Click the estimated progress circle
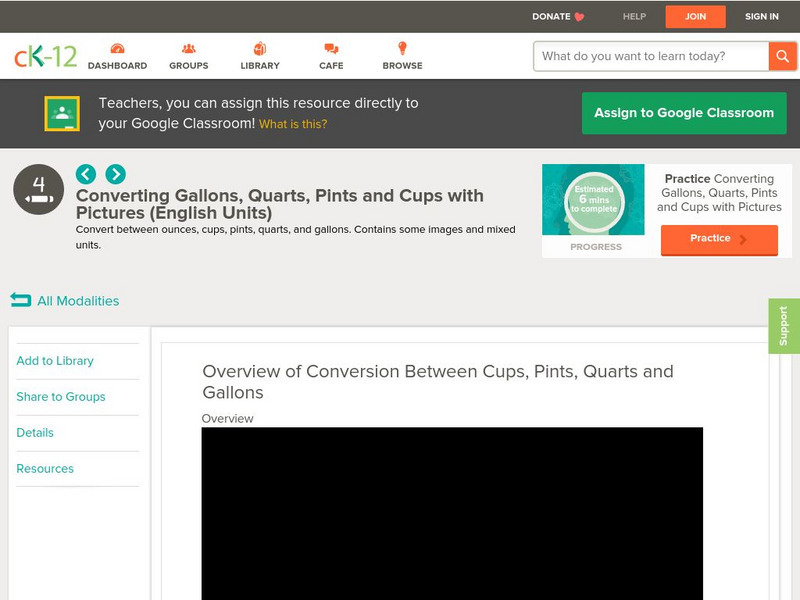The width and height of the screenshot is (800, 600). click(595, 201)
